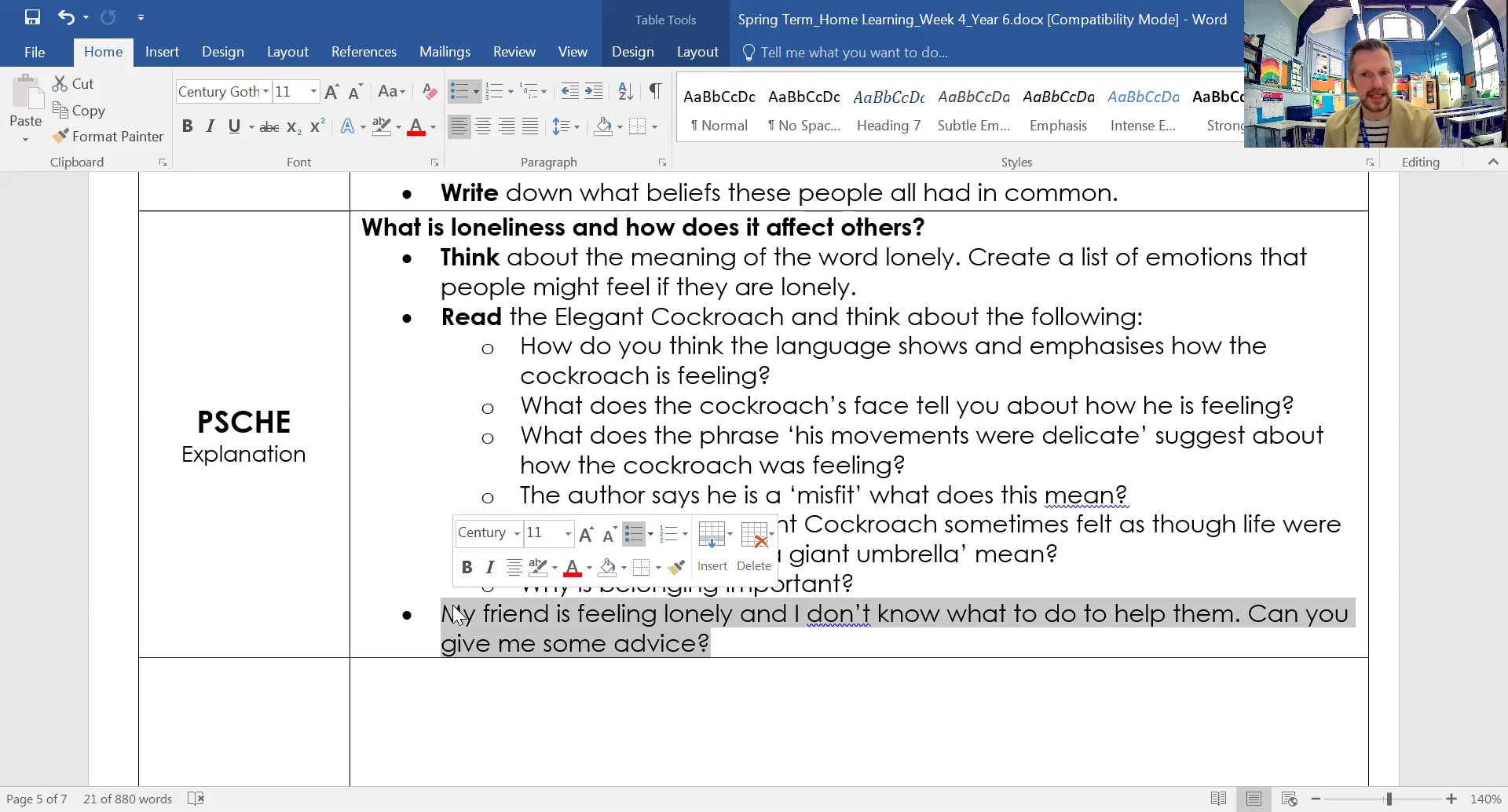
Task: Click the Subscript icon
Action: tap(294, 127)
